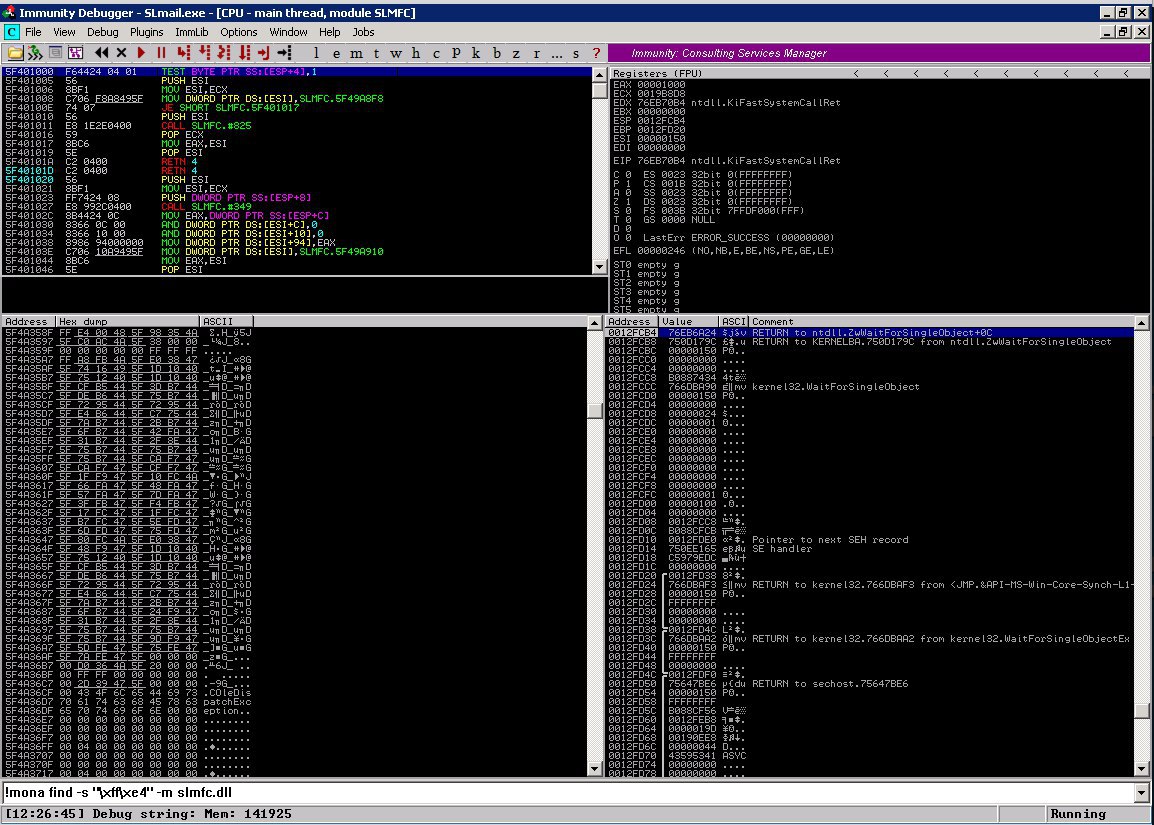
Task: Open the Debug menu
Action: (102, 32)
